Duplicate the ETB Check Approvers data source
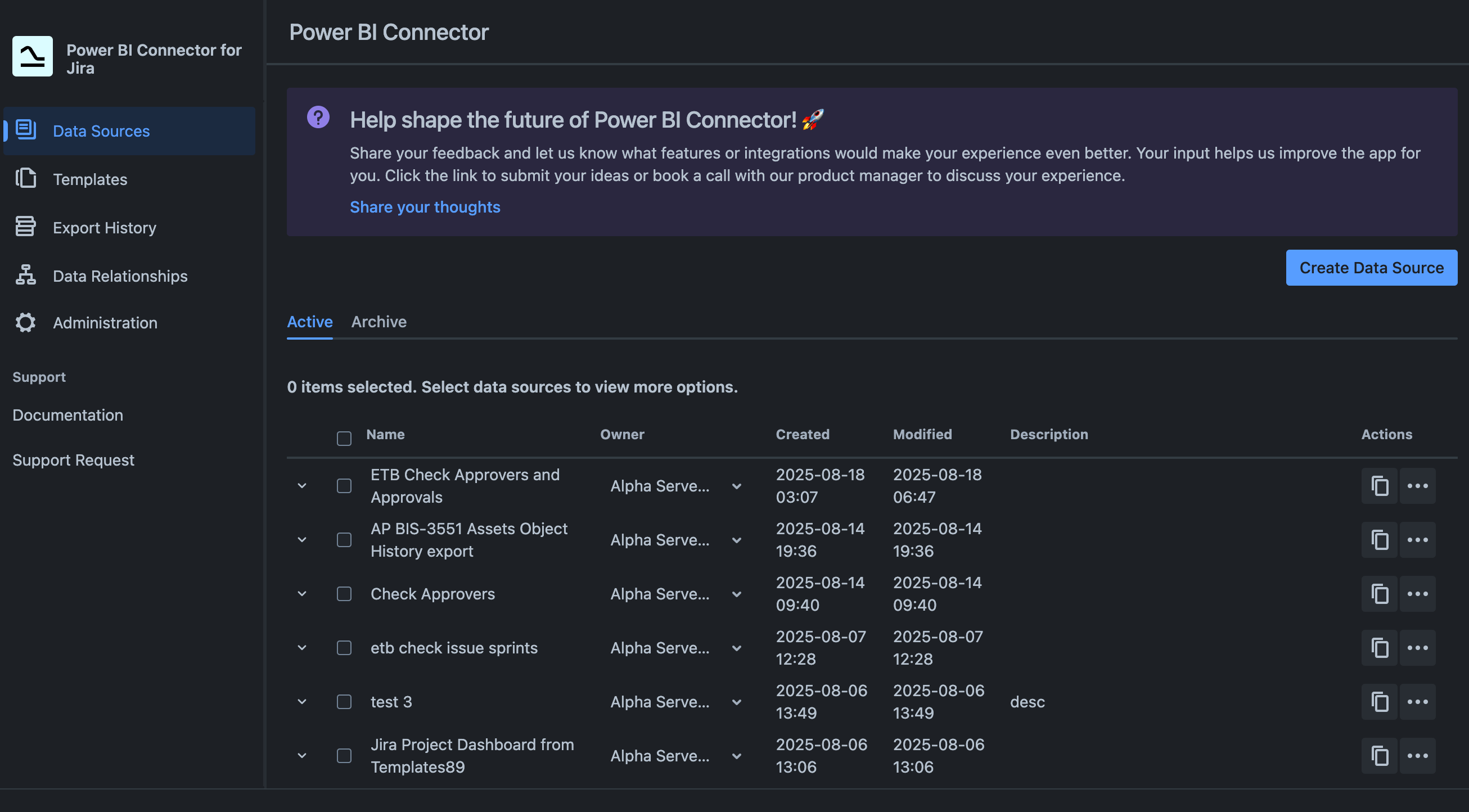 pyautogui.click(x=1380, y=486)
